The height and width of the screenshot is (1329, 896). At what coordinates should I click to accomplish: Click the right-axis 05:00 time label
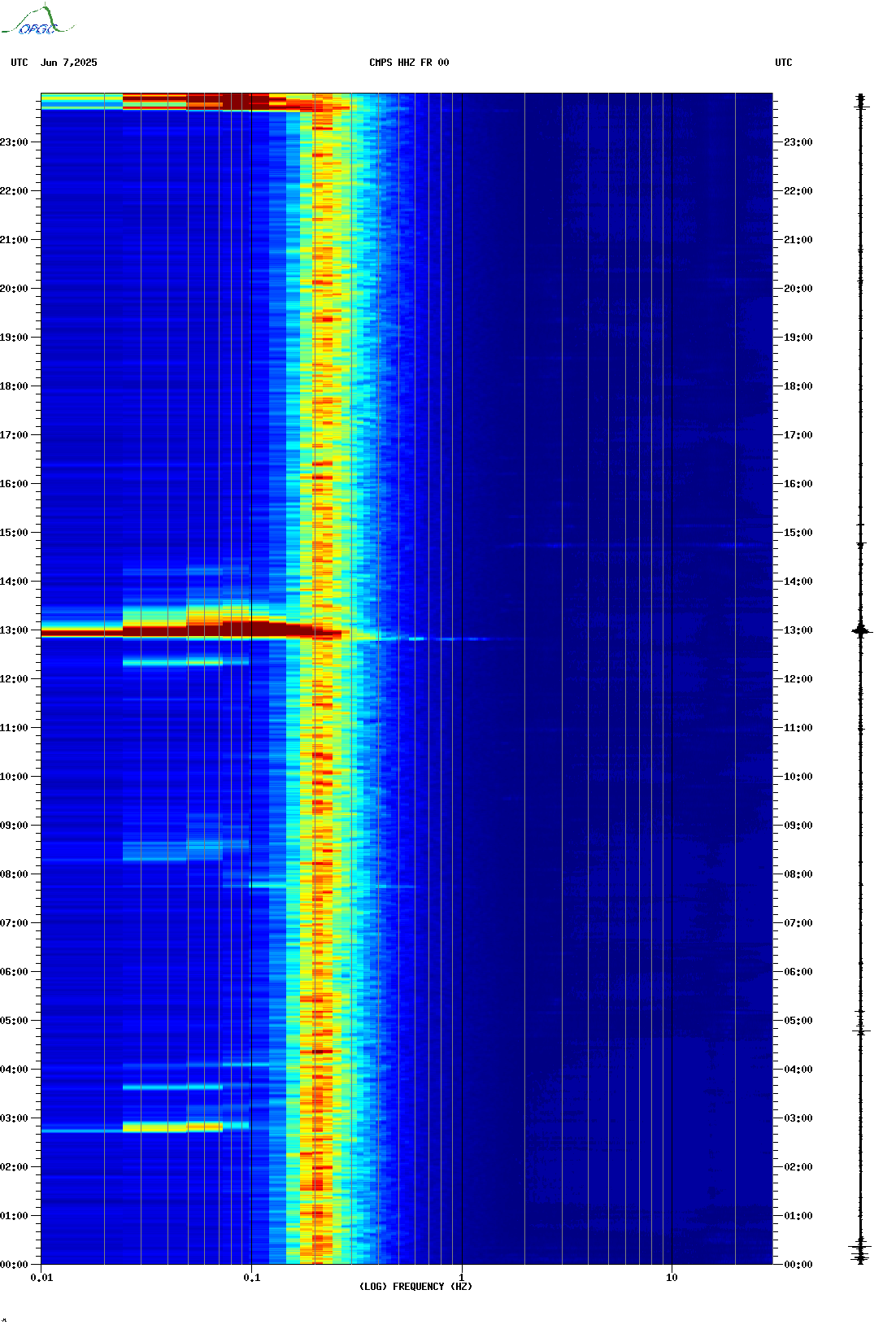click(798, 1021)
